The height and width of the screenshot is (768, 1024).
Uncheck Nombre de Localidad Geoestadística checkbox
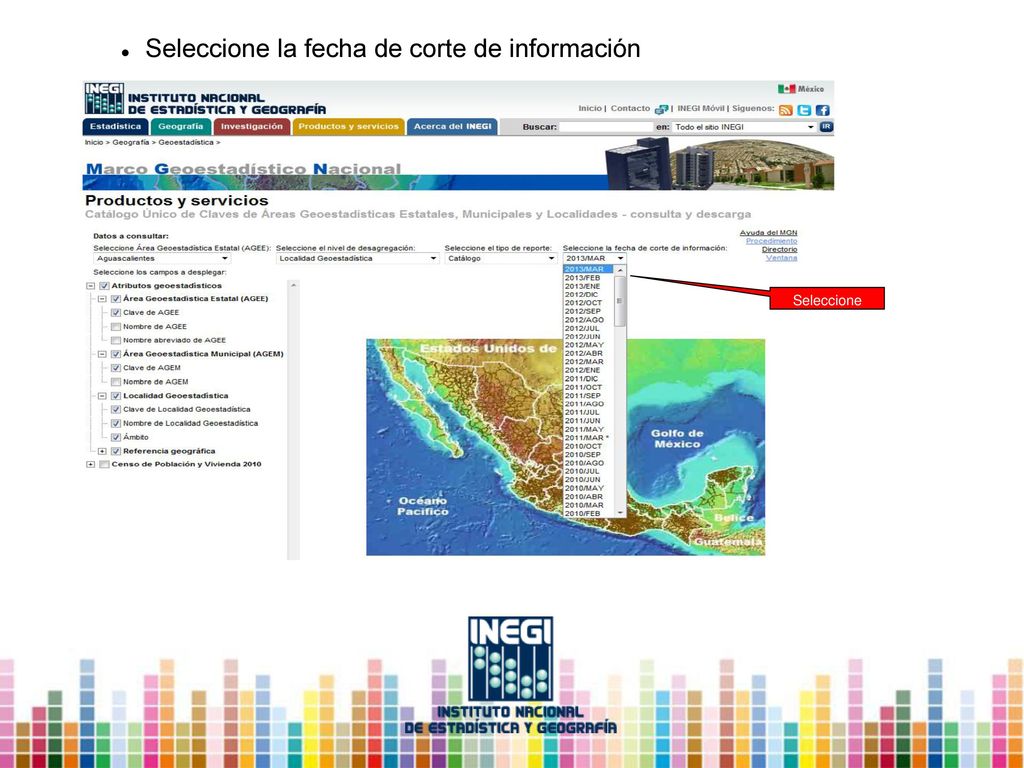point(116,423)
